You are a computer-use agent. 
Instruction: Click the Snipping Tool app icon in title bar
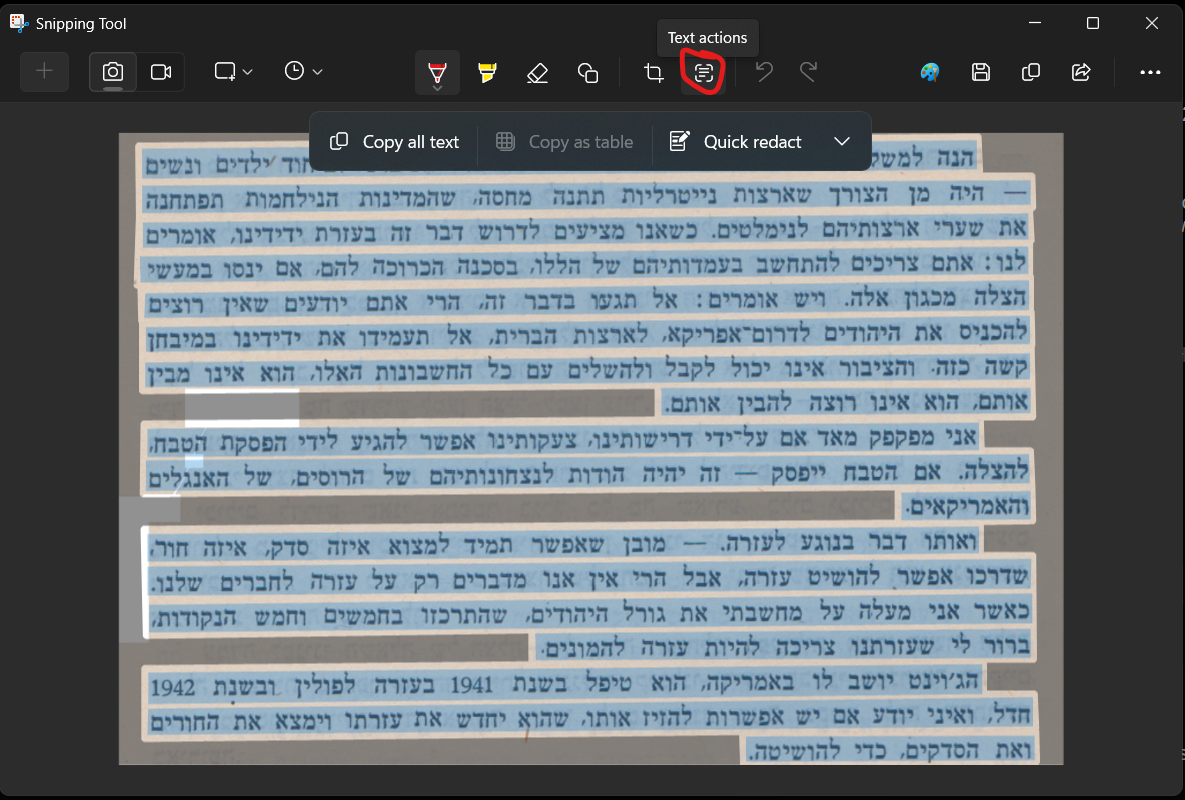[x=19, y=23]
